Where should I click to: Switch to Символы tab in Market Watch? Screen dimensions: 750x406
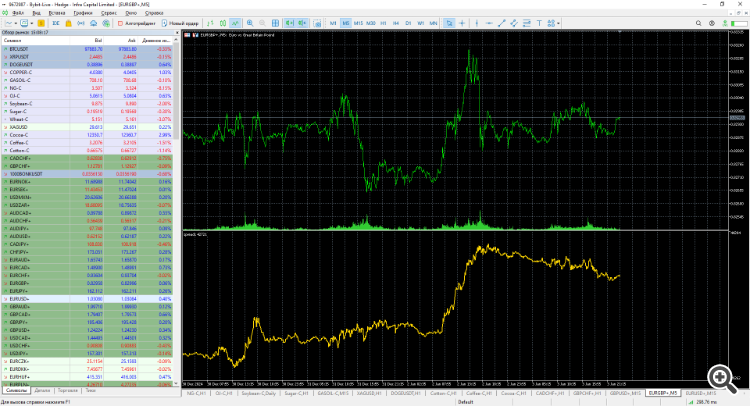16,391
